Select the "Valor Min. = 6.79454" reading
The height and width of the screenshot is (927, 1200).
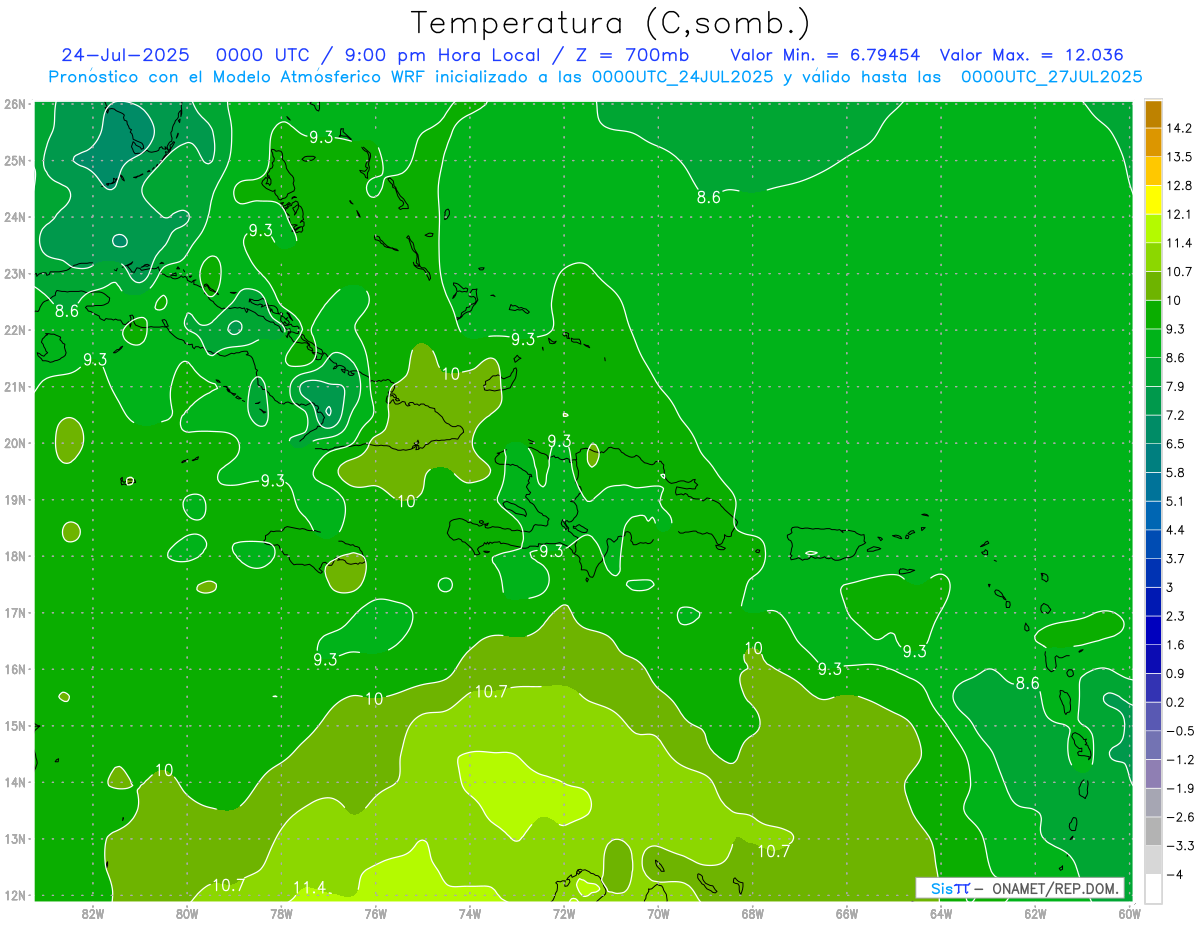(825, 55)
